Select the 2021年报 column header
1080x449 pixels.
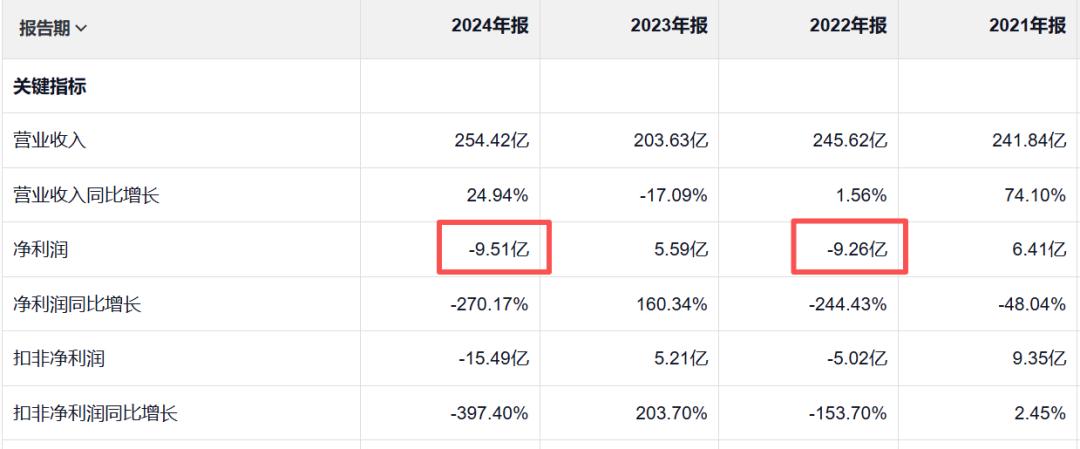pos(1027,27)
